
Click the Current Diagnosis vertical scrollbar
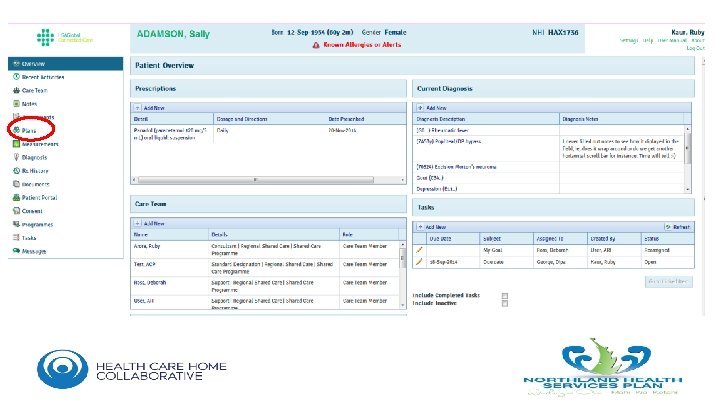pos(687,148)
